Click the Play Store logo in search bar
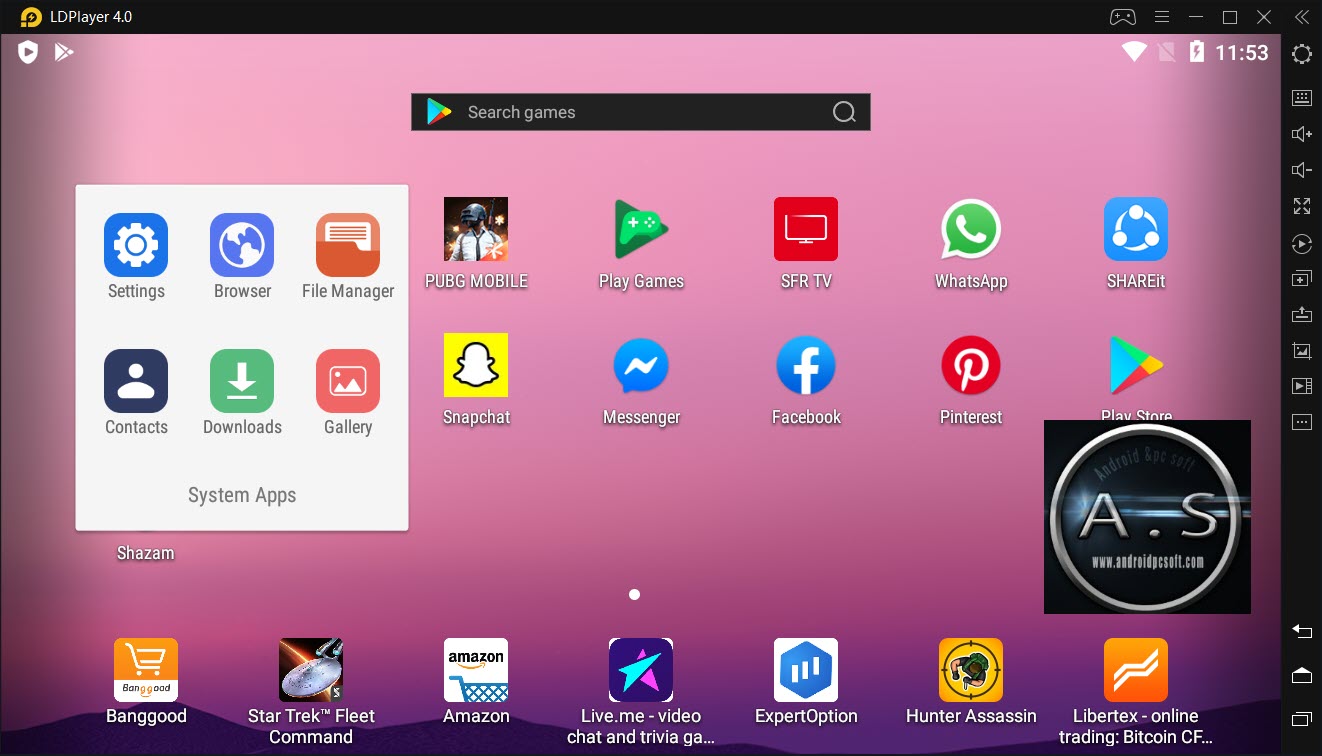Screen dimensions: 1322x756 tap(439, 112)
